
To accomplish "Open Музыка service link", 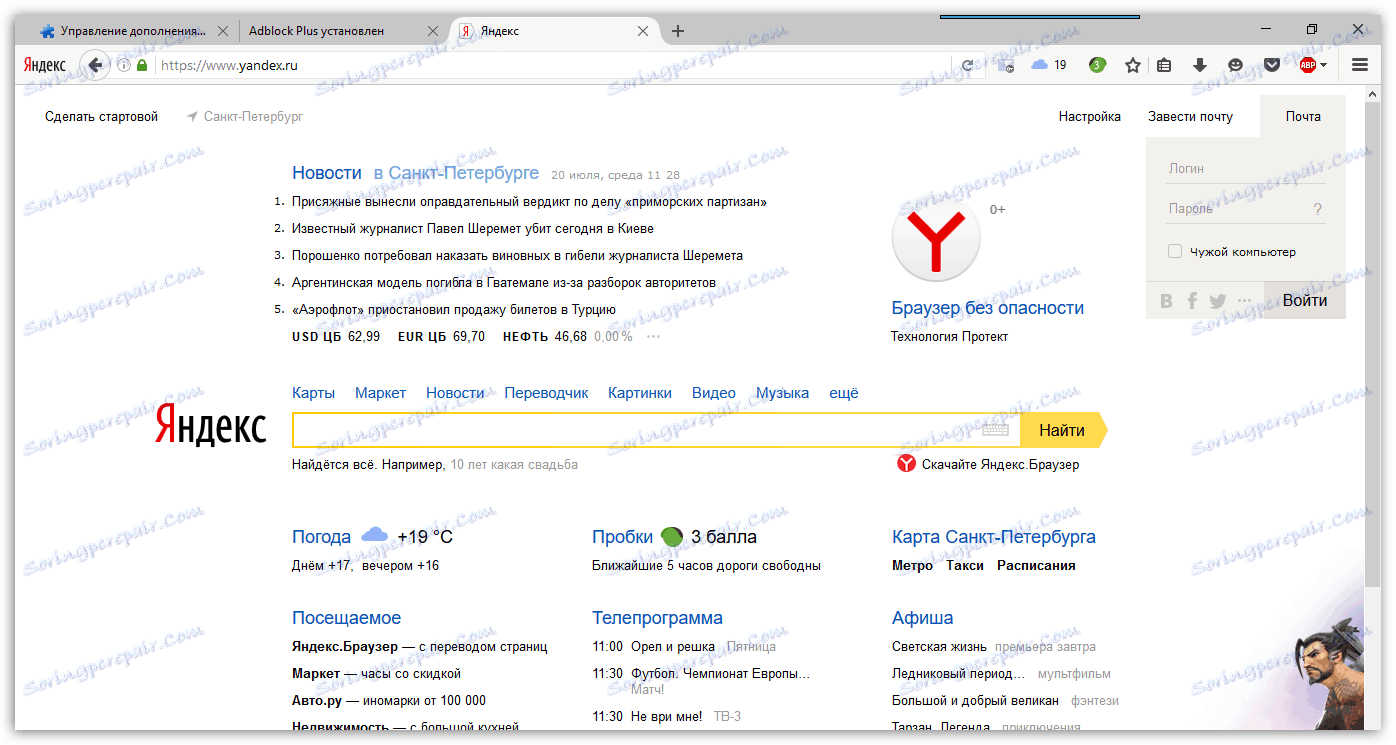I will pos(782,393).
